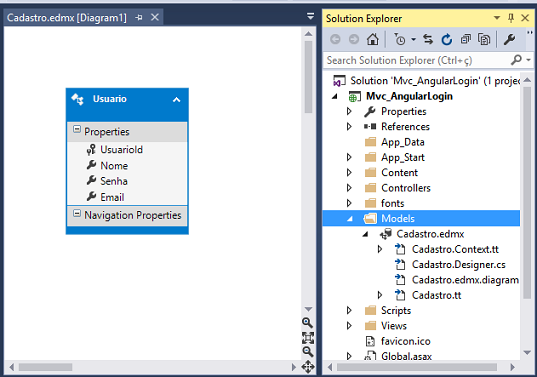Click the zoom out magnifier on diagram
537x377 pixels.
(307, 351)
